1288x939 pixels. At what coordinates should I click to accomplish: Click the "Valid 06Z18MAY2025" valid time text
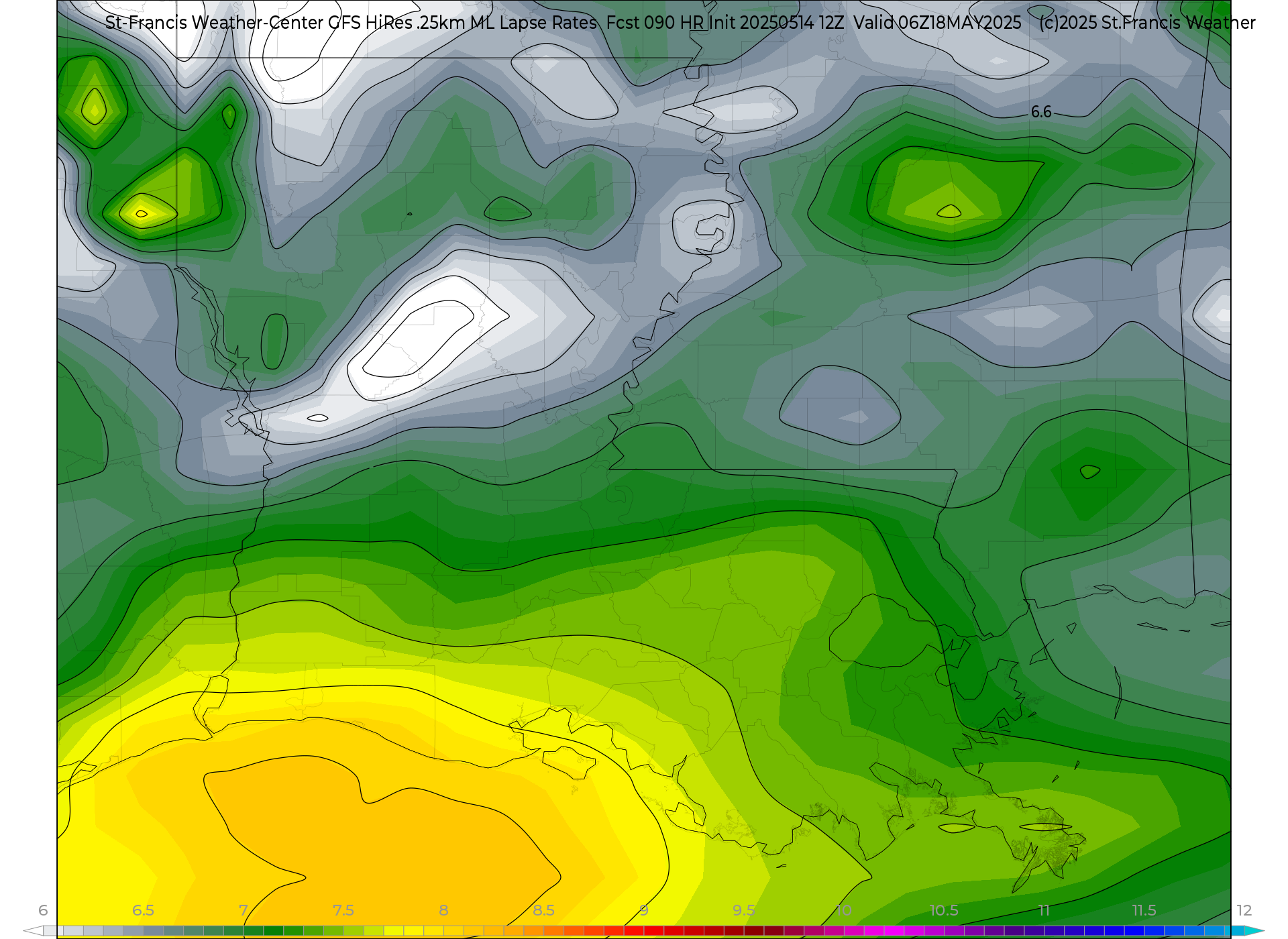tap(937, 23)
